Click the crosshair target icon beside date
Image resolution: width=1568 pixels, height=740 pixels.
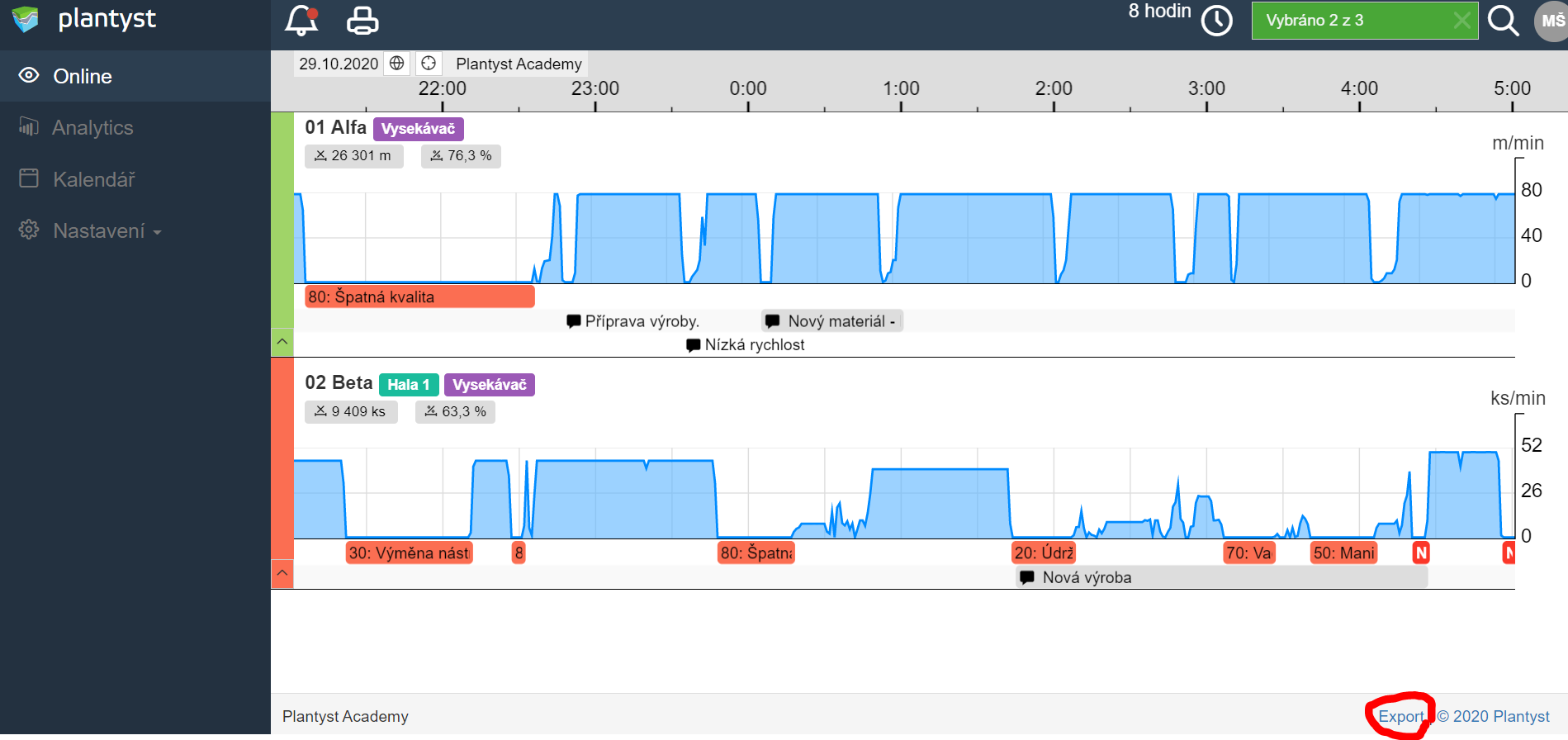point(429,64)
